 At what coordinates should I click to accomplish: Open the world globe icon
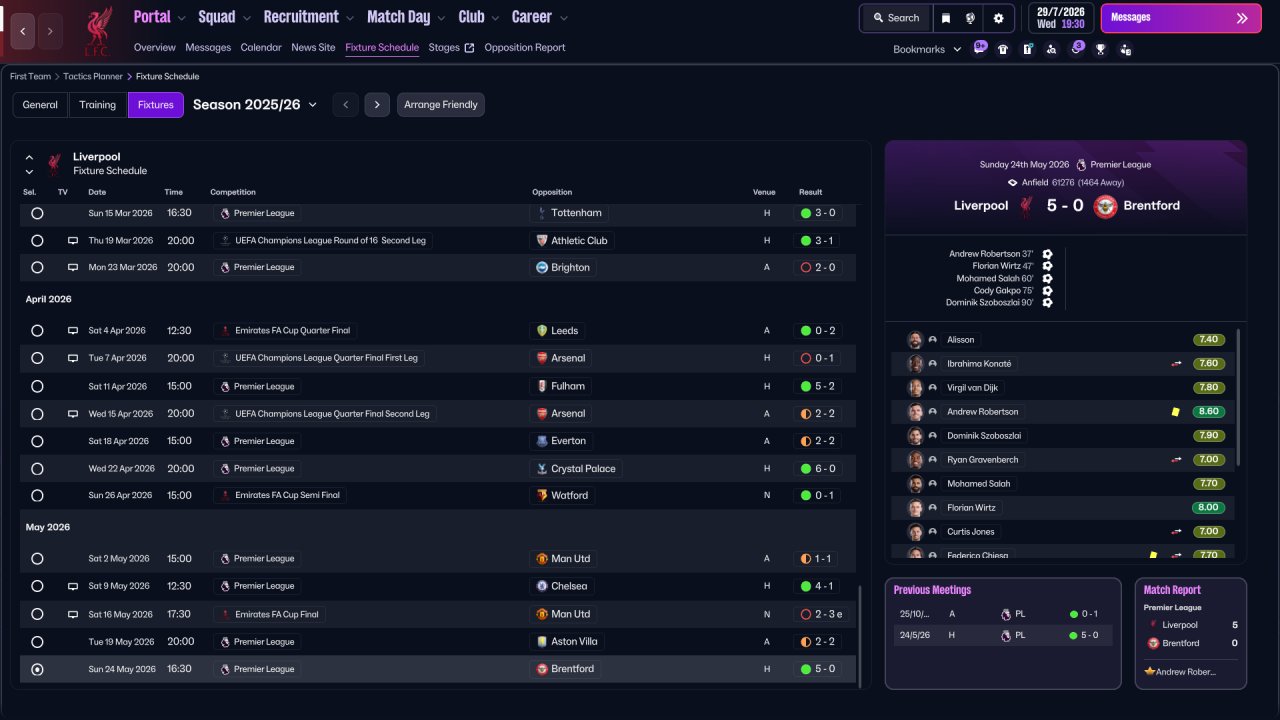970,18
